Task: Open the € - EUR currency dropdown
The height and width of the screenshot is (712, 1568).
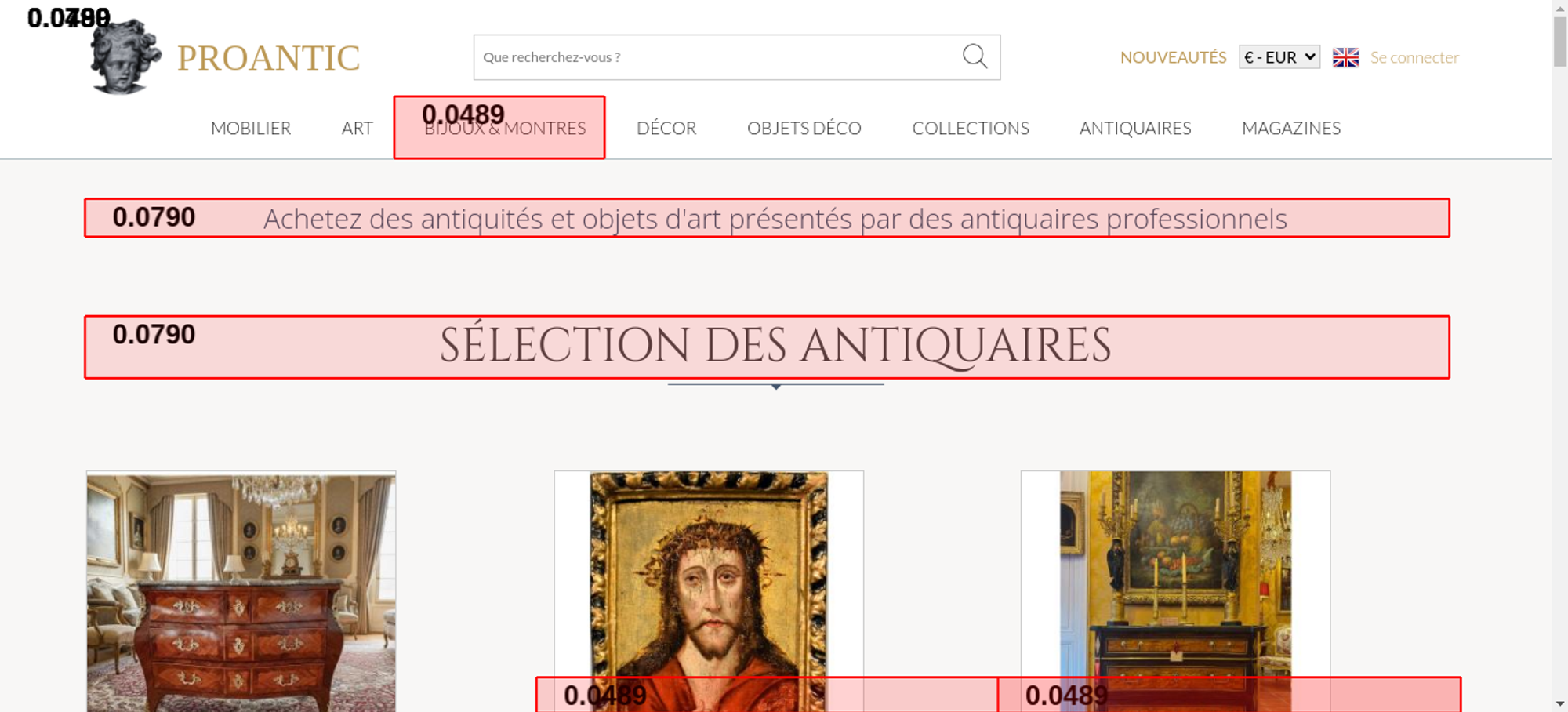Action: click(1279, 57)
